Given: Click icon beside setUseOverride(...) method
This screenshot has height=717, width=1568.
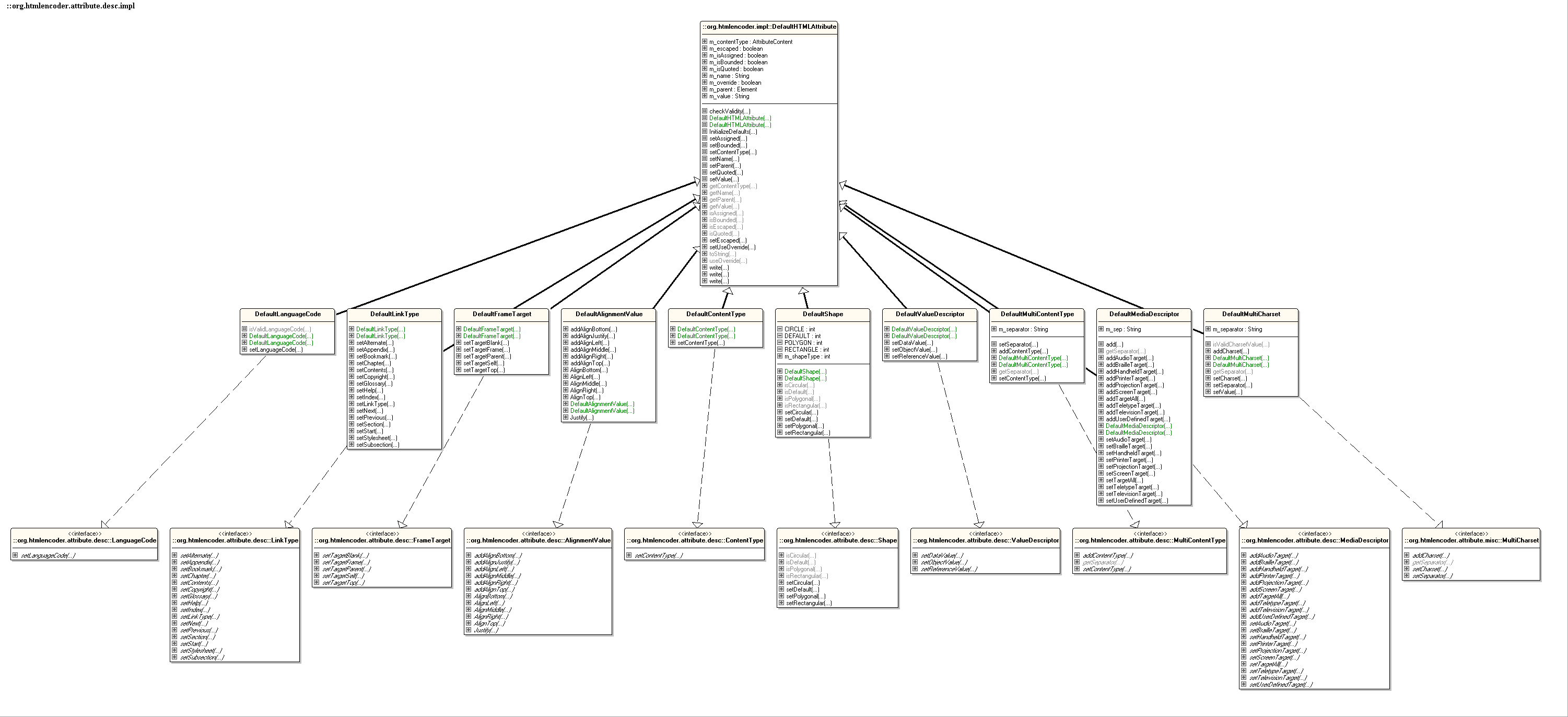Looking at the screenshot, I should (704, 247).
